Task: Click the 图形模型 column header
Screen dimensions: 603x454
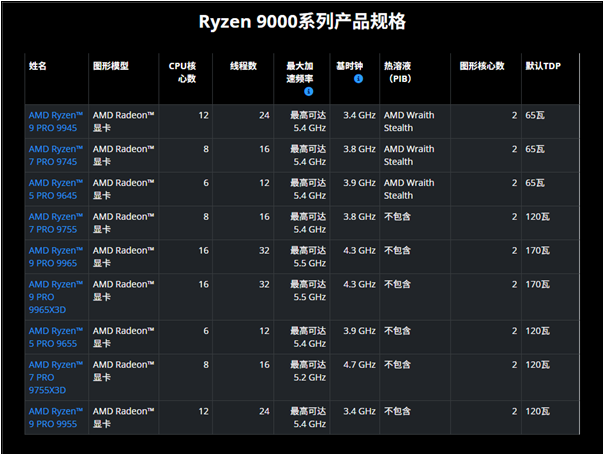Action: [111, 66]
